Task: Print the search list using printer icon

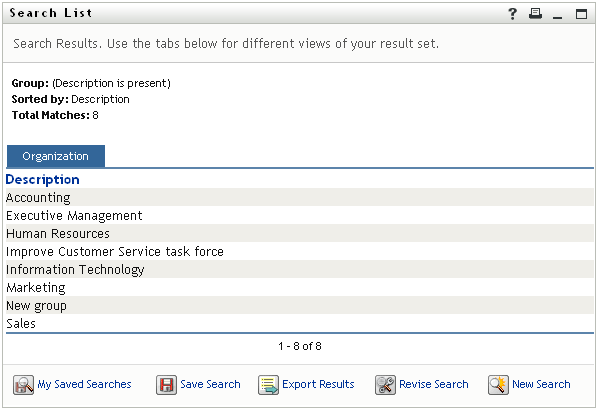Action: tap(535, 14)
